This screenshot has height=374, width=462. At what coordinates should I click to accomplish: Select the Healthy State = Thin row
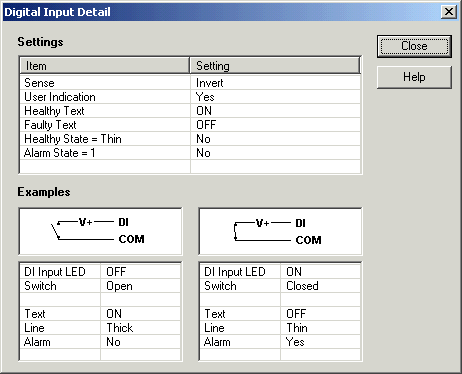190,139
